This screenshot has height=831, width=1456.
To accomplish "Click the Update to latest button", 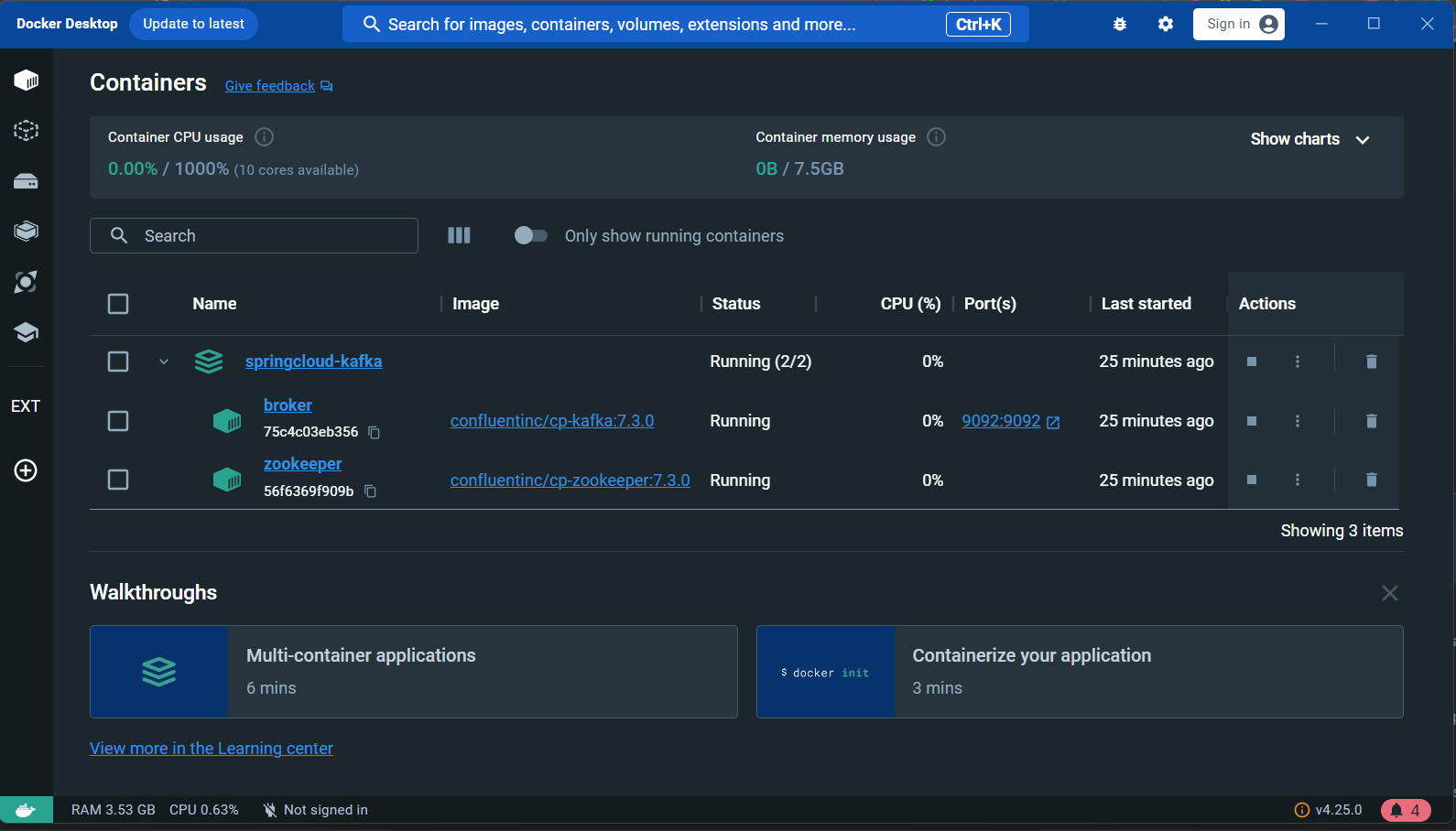I will point(193,24).
